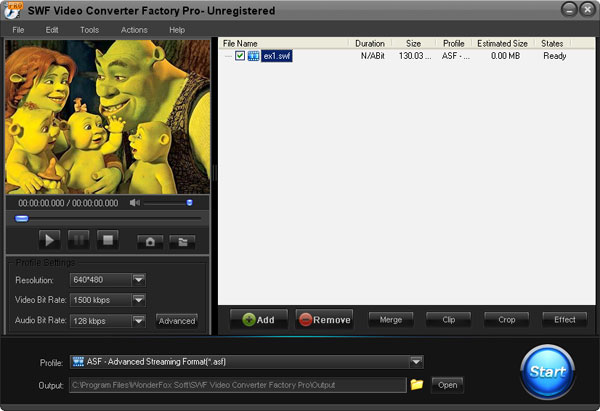Take a snapshot with the camera icon

click(x=150, y=242)
